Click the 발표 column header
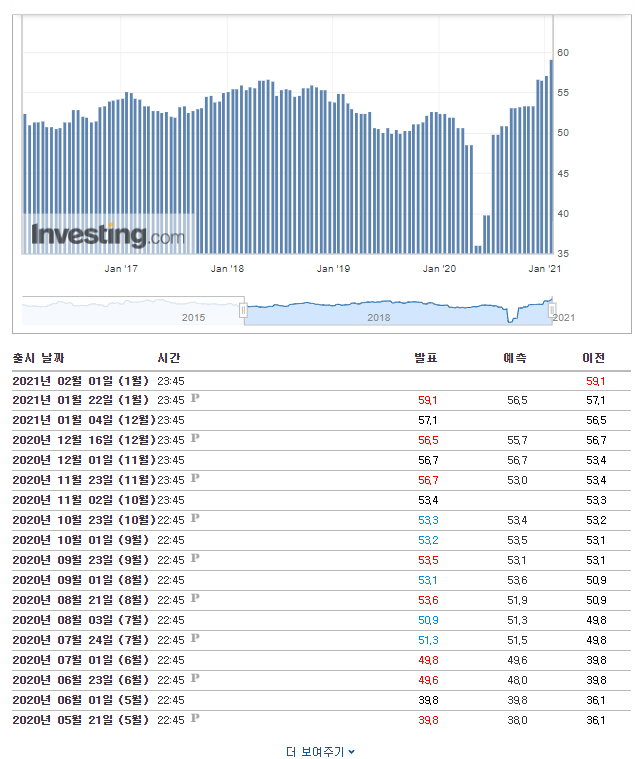Viewport: 638px width, 759px height. pos(425,358)
